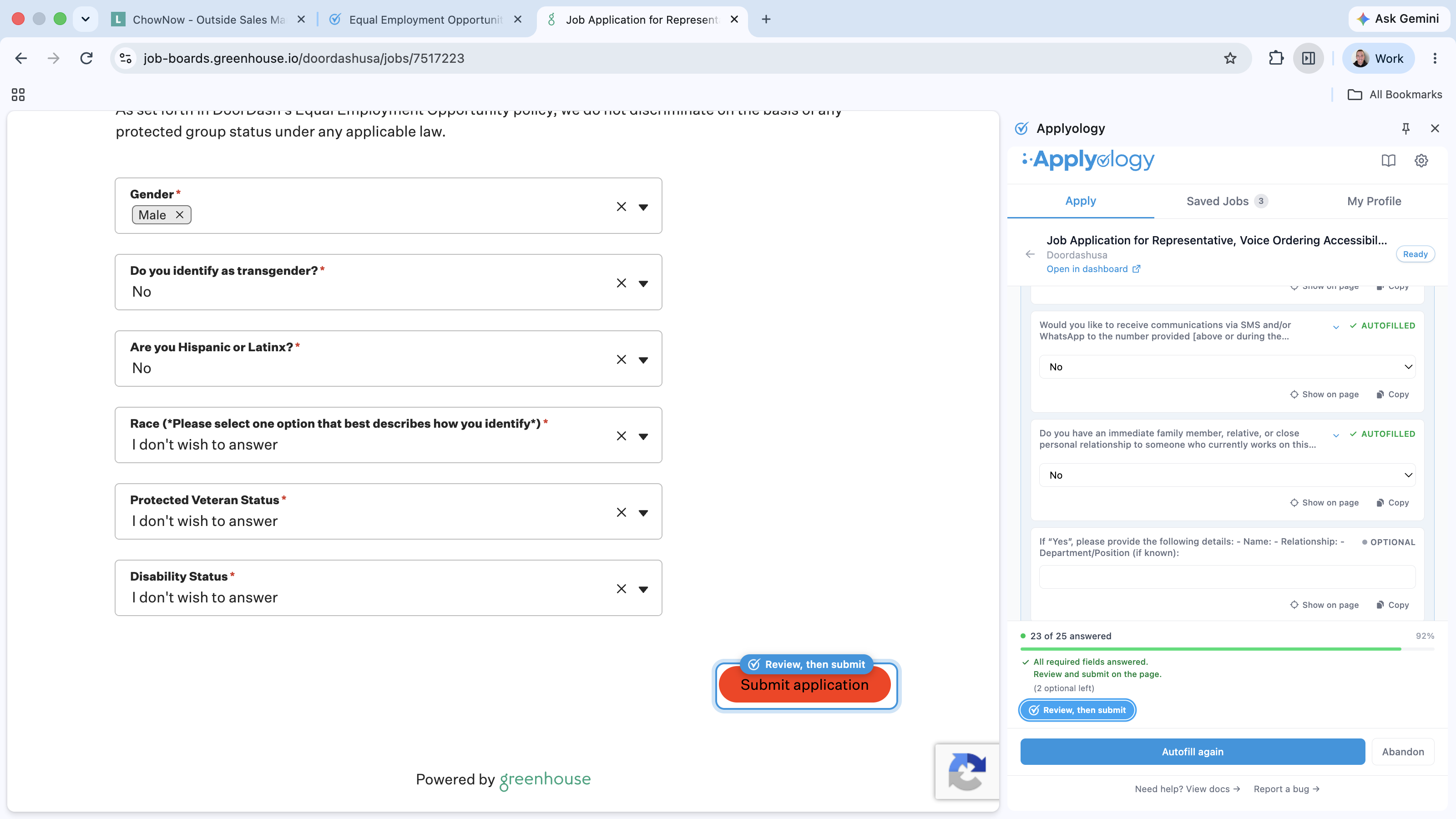Clear the transgender question answer
This screenshot has height=819, width=1456.
621,283
